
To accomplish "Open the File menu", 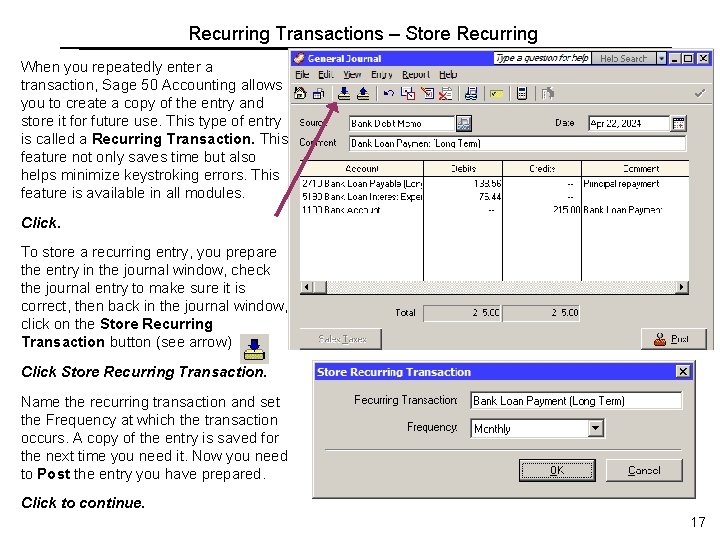I will [302, 74].
